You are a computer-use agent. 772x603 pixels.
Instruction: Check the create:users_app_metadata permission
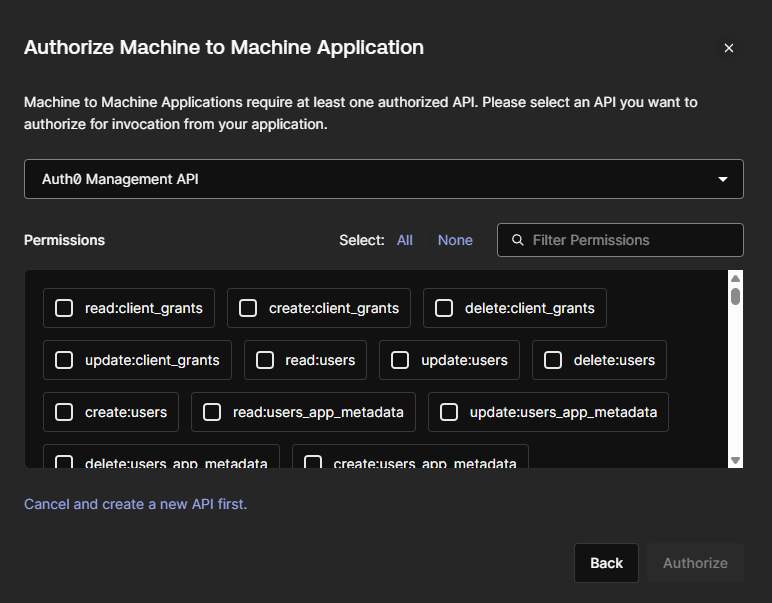pos(313,462)
